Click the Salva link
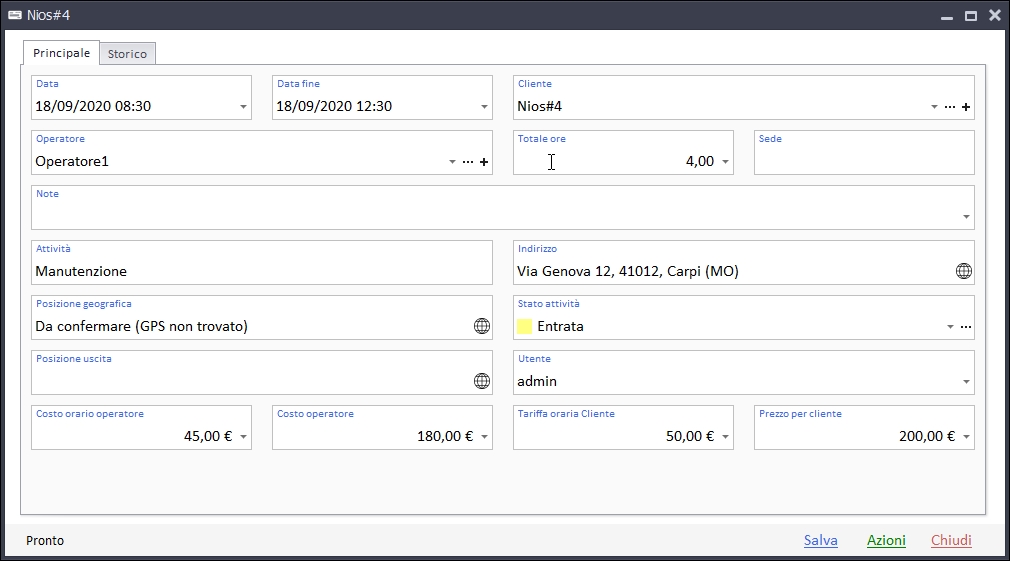1010x561 pixels. (820, 540)
